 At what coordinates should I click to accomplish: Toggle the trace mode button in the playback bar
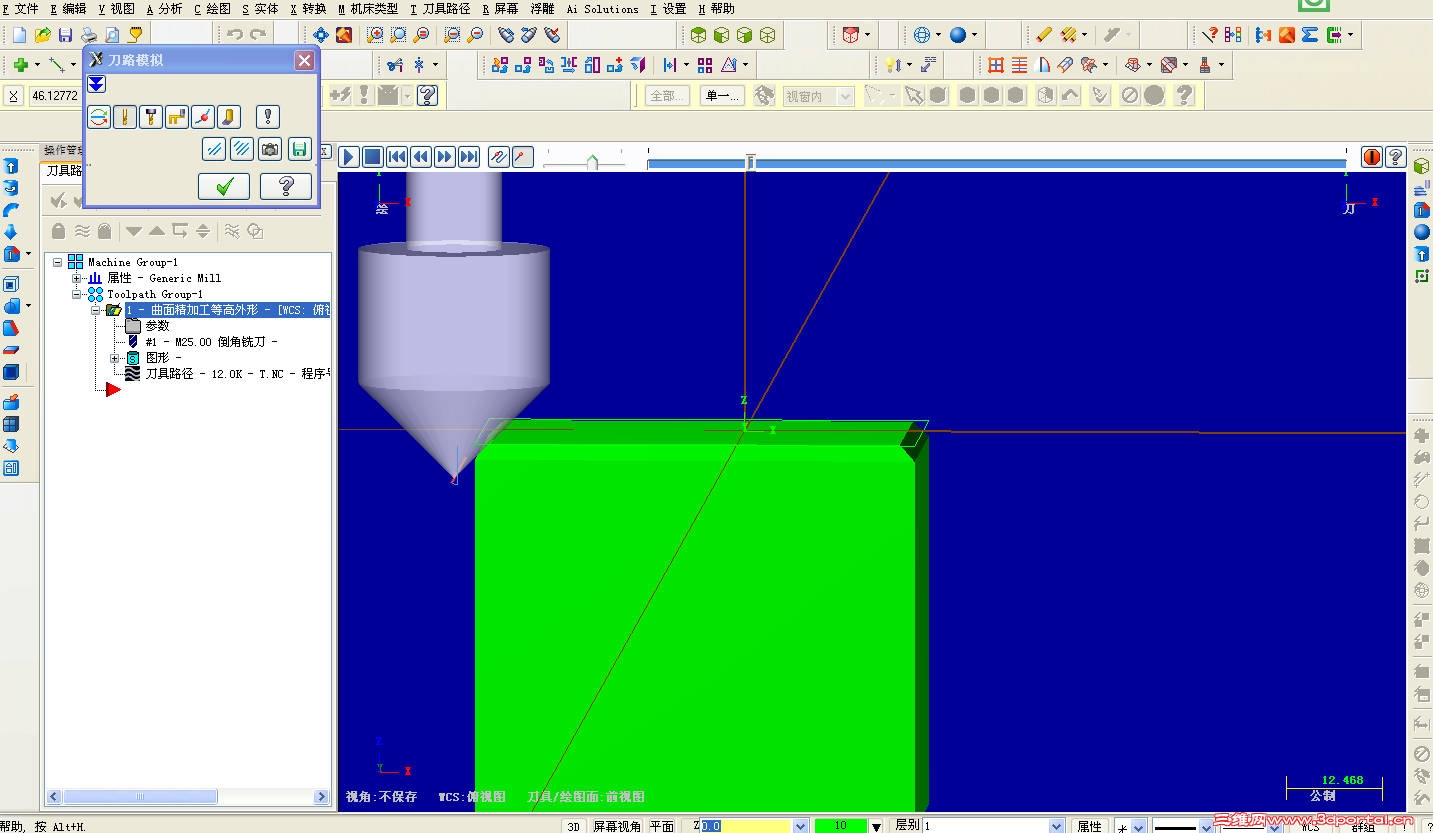click(x=499, y=157)
